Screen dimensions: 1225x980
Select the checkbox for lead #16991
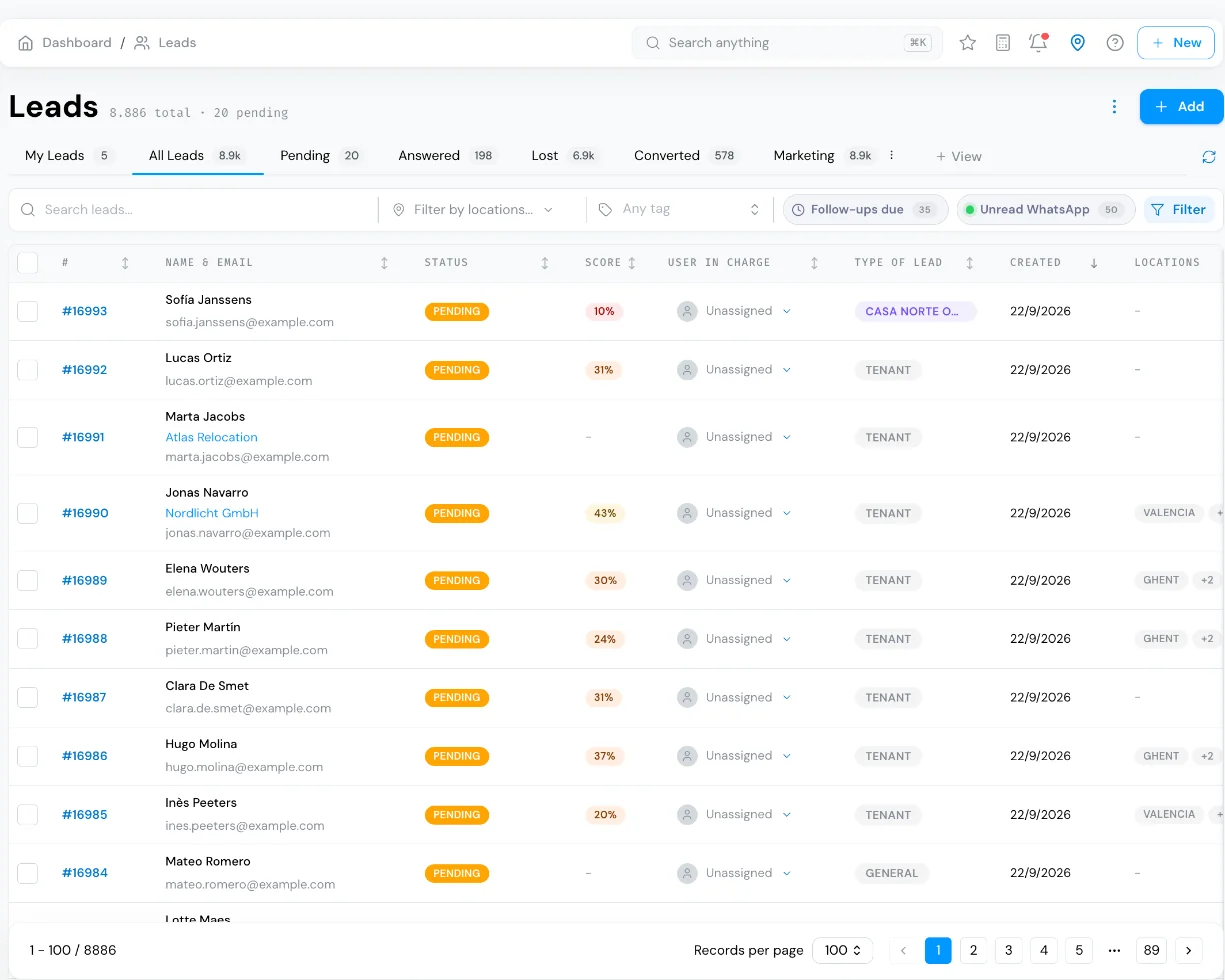(28, 437)
